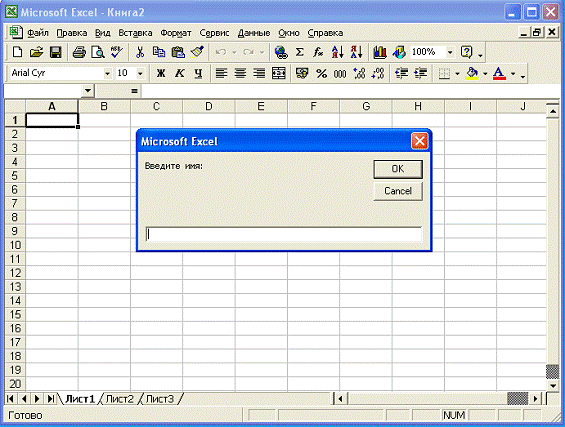Click the AutoSum sigma icon
The image size is (565, 427).
tap(299, 52)
